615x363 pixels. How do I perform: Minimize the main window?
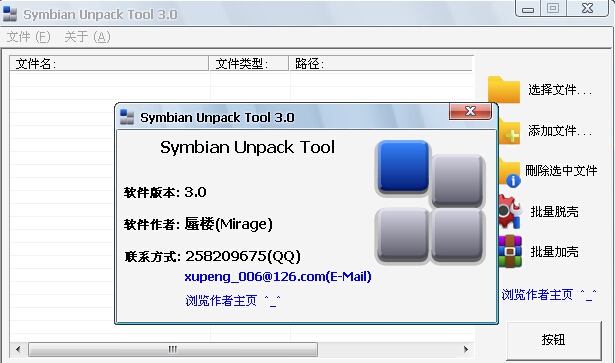[528, 9]
